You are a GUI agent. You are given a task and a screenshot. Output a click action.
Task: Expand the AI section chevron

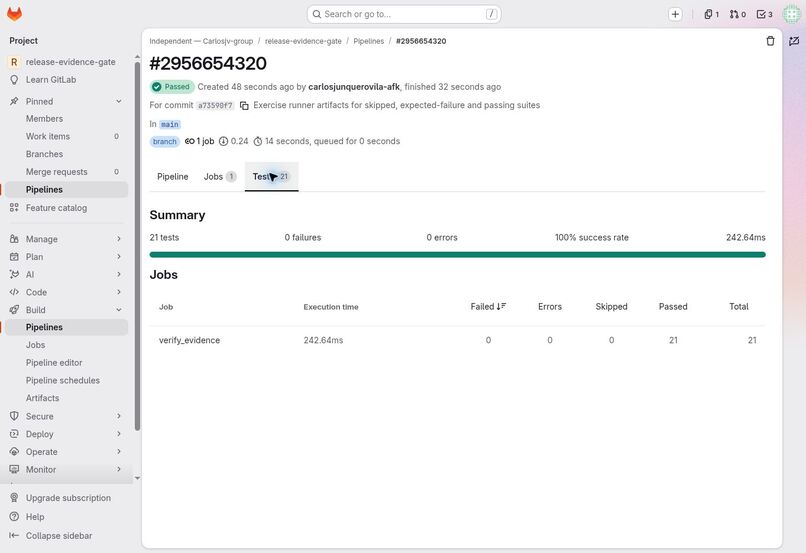click(119, 274)
